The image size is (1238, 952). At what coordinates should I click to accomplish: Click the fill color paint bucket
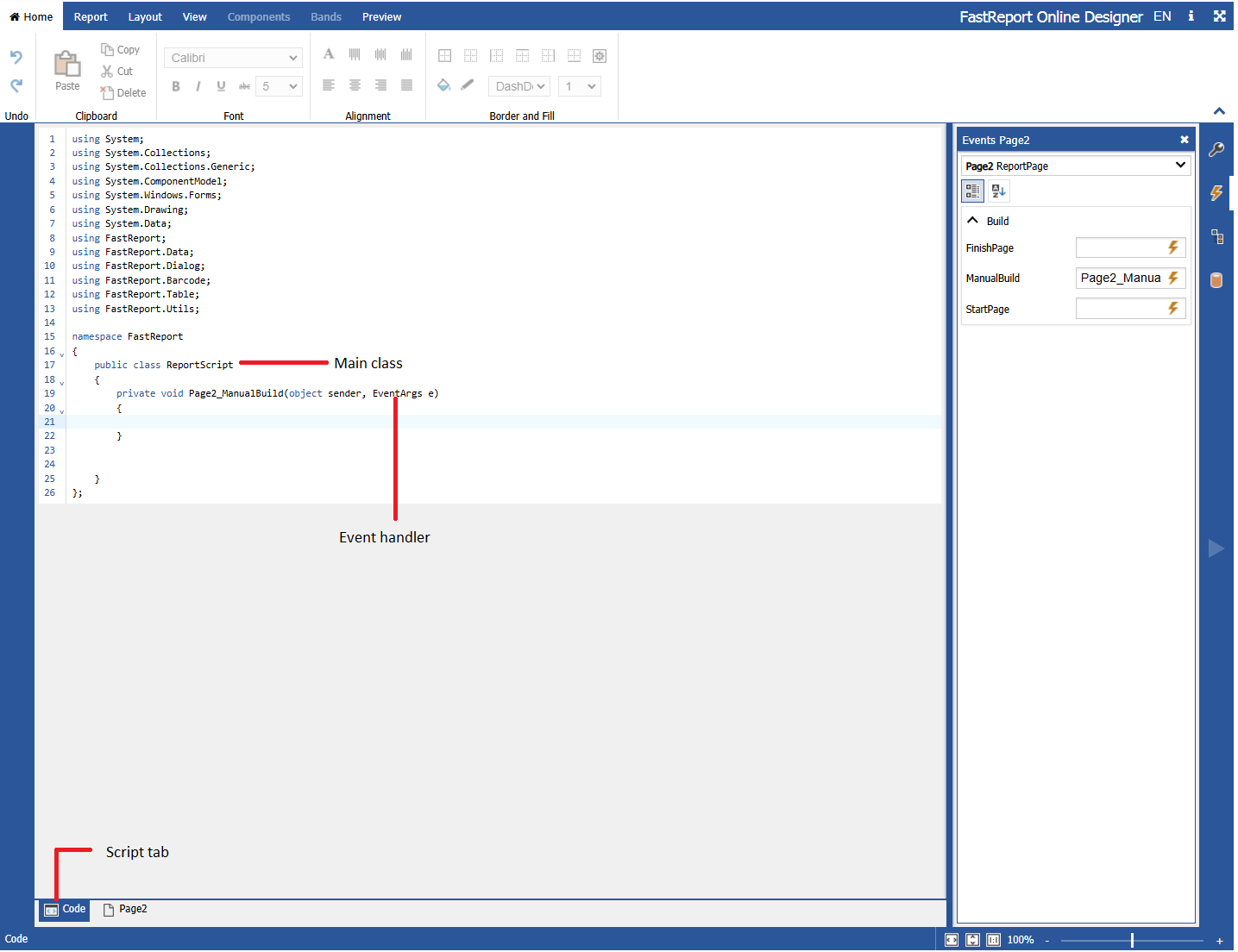[x=444, y=85]
